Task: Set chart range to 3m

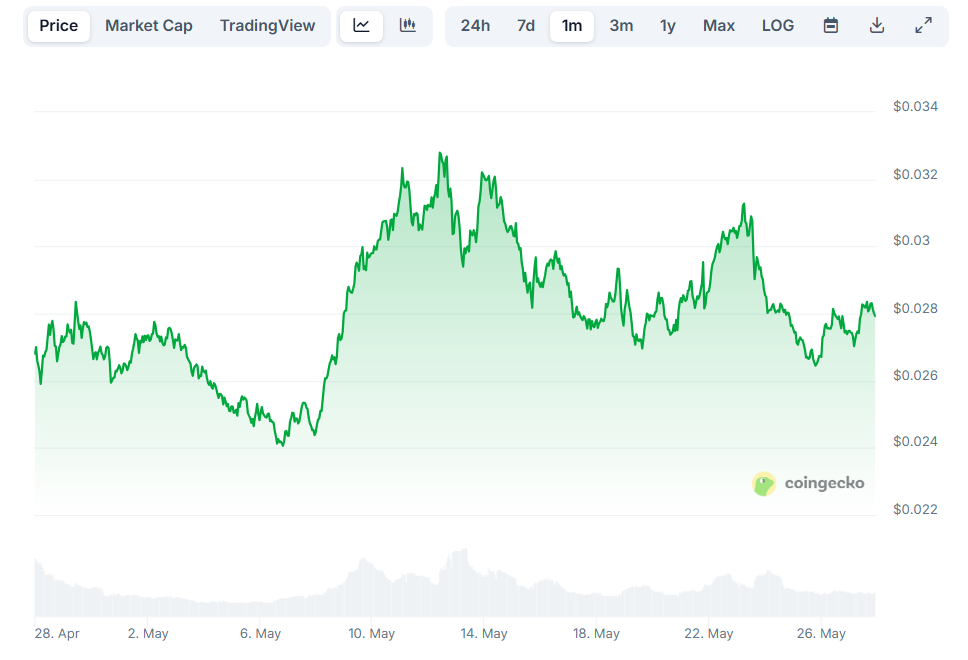Action: [x=621, y=25]
